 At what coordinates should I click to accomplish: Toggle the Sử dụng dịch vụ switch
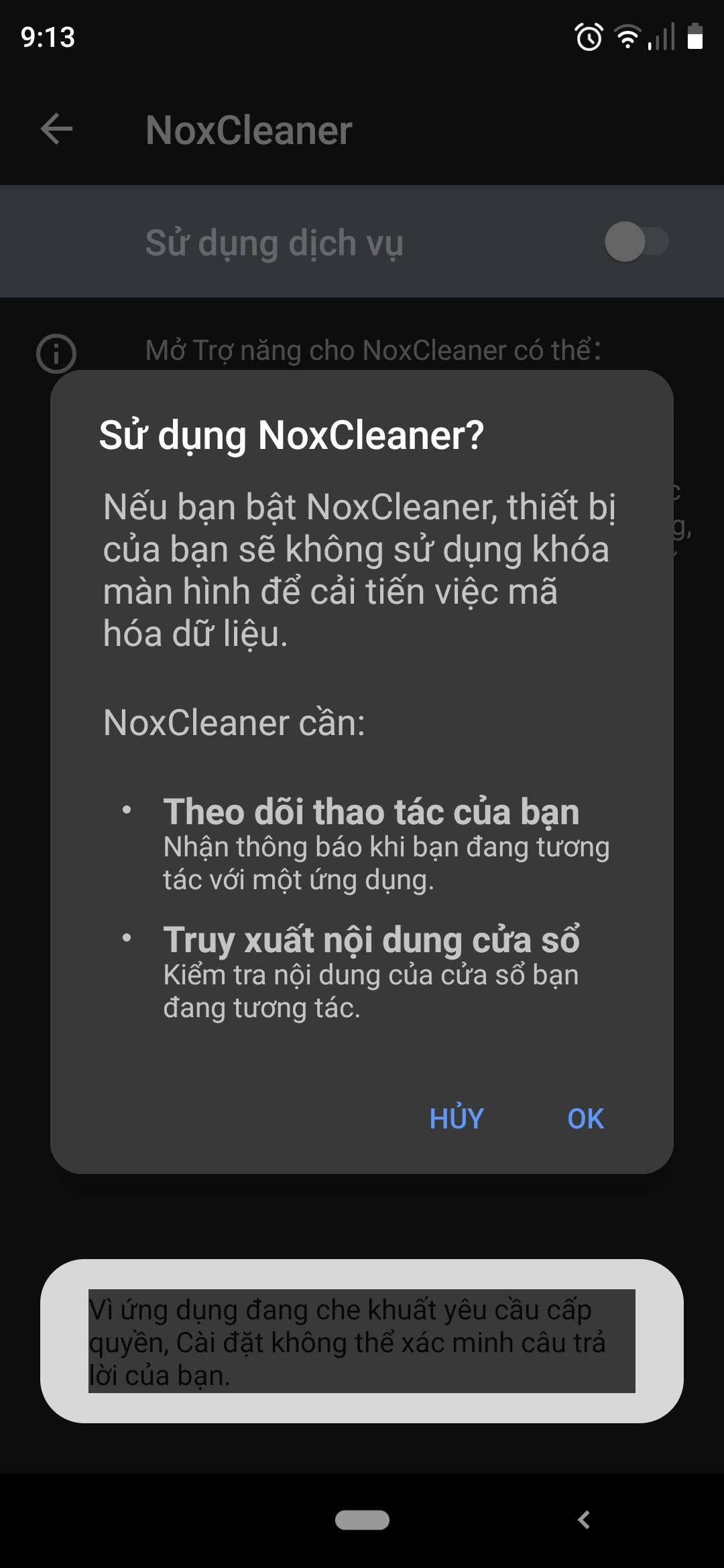tap(636, 242)
